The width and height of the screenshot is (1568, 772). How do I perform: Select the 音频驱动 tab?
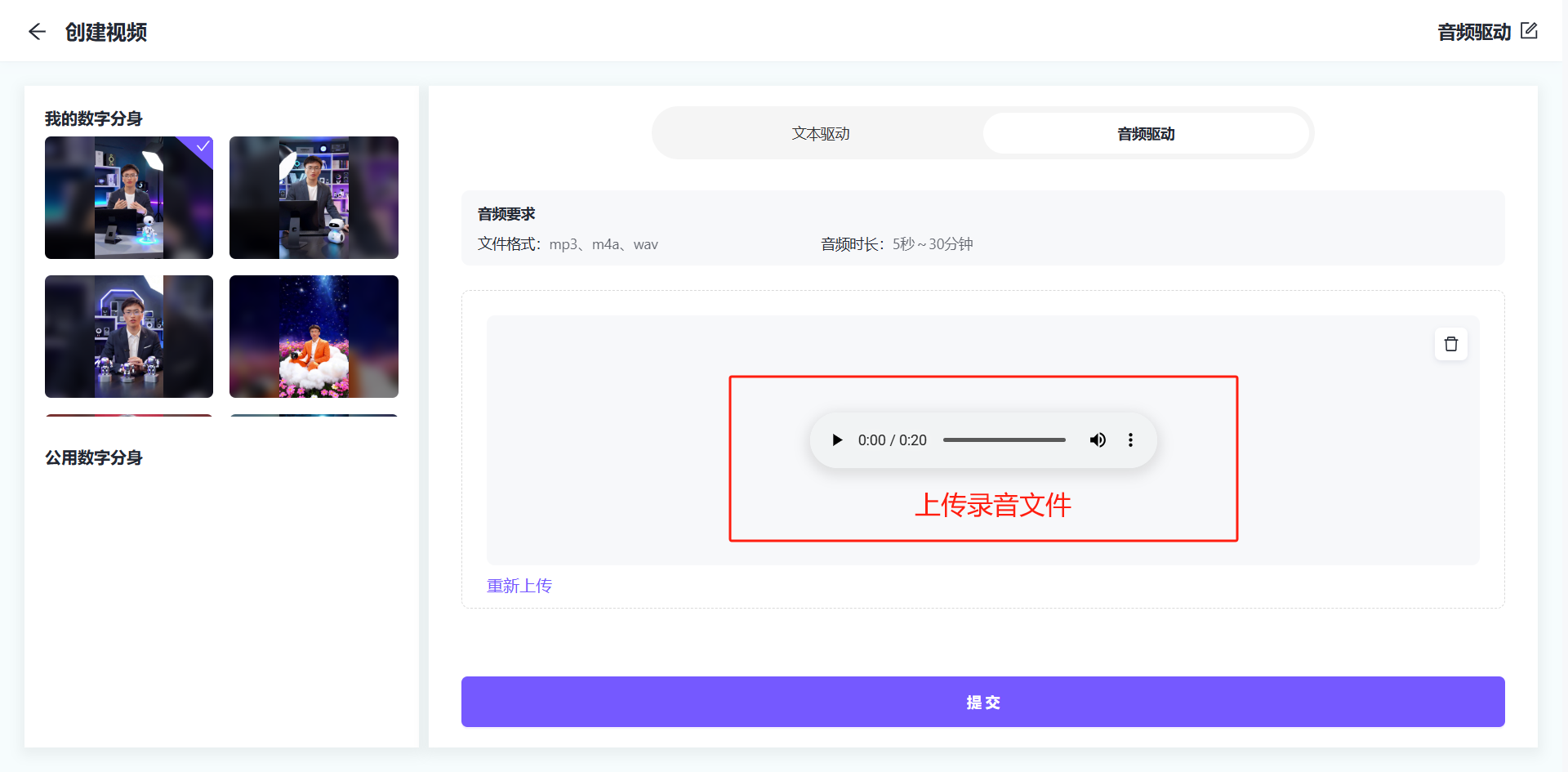click(x=1146, y=133)
